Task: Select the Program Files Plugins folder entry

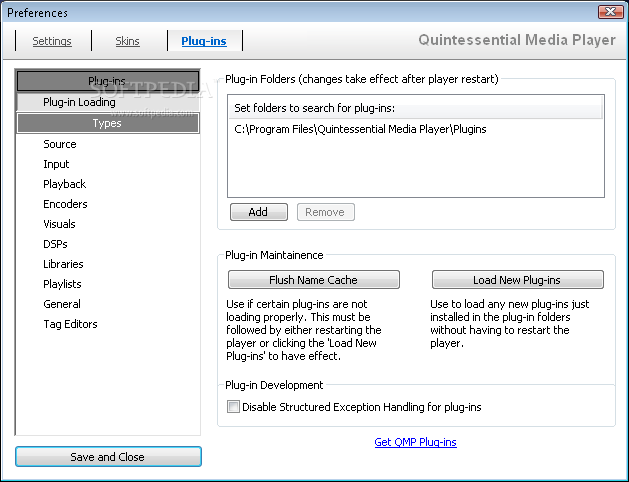Action: 360,129
